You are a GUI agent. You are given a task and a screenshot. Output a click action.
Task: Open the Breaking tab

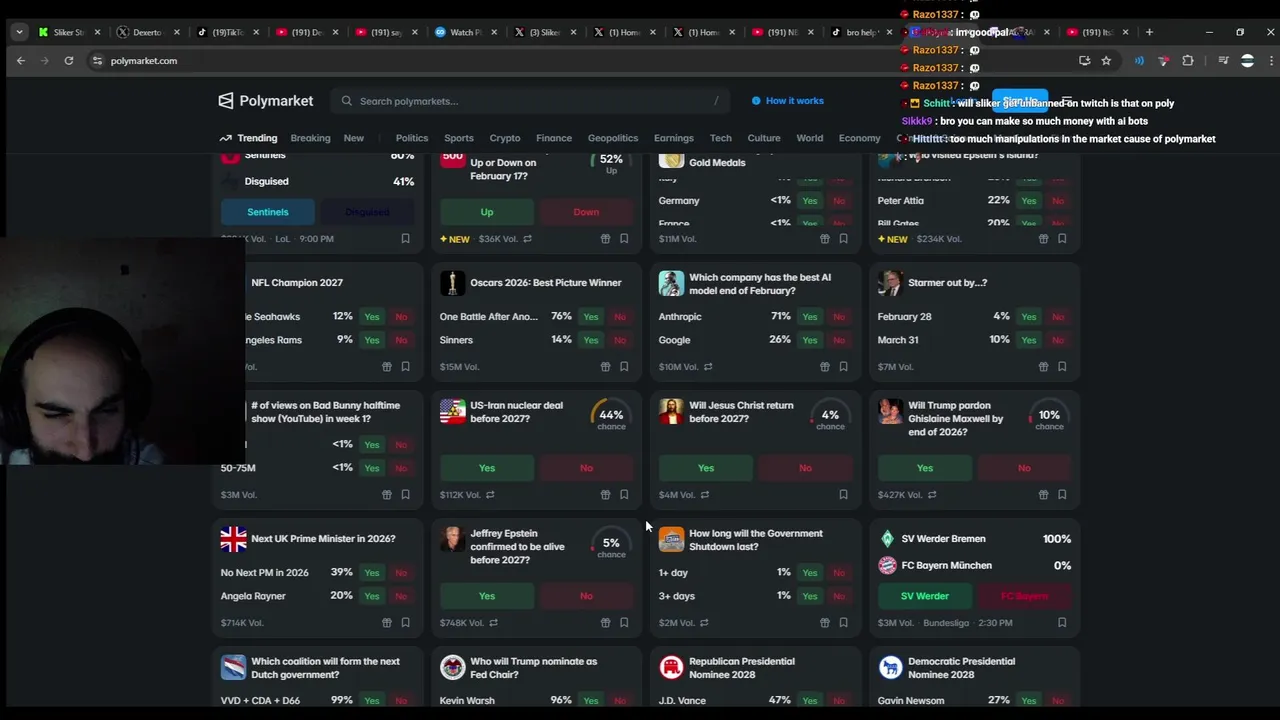[310, 138]
